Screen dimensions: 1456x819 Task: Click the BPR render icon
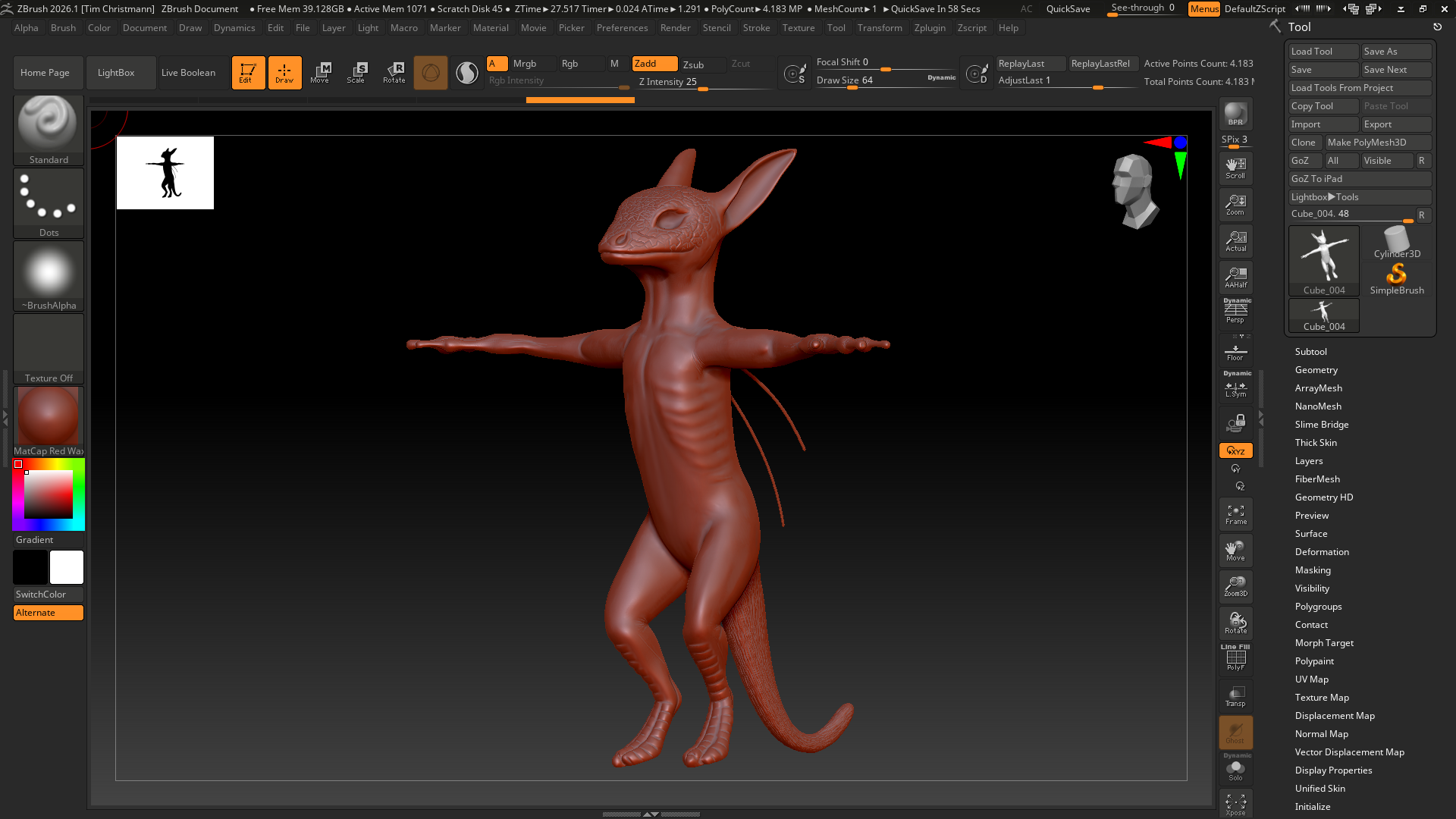tap(1235, 114)
